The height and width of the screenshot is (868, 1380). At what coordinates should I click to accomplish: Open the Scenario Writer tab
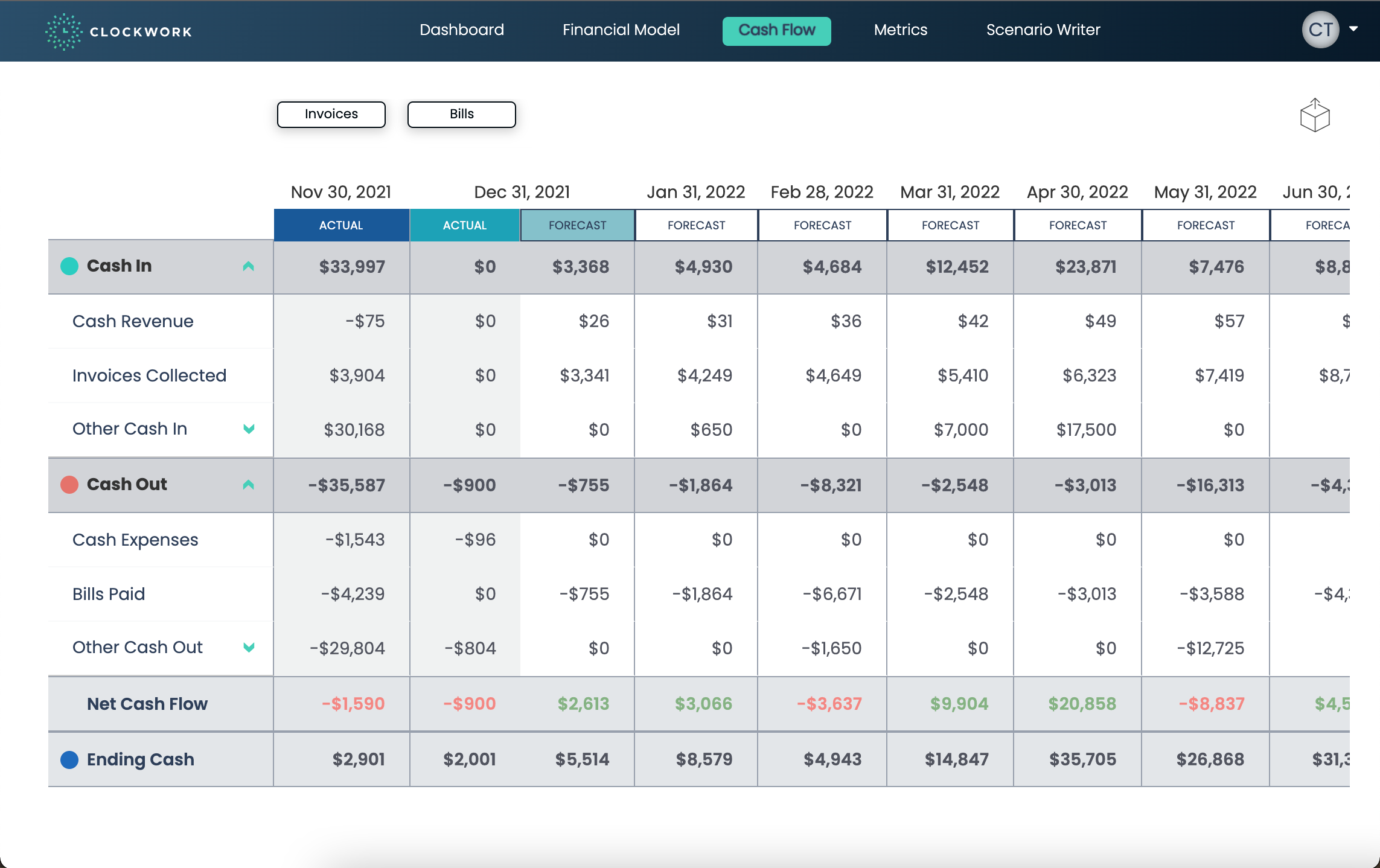pyautogui.click(x=1043, y=30)
